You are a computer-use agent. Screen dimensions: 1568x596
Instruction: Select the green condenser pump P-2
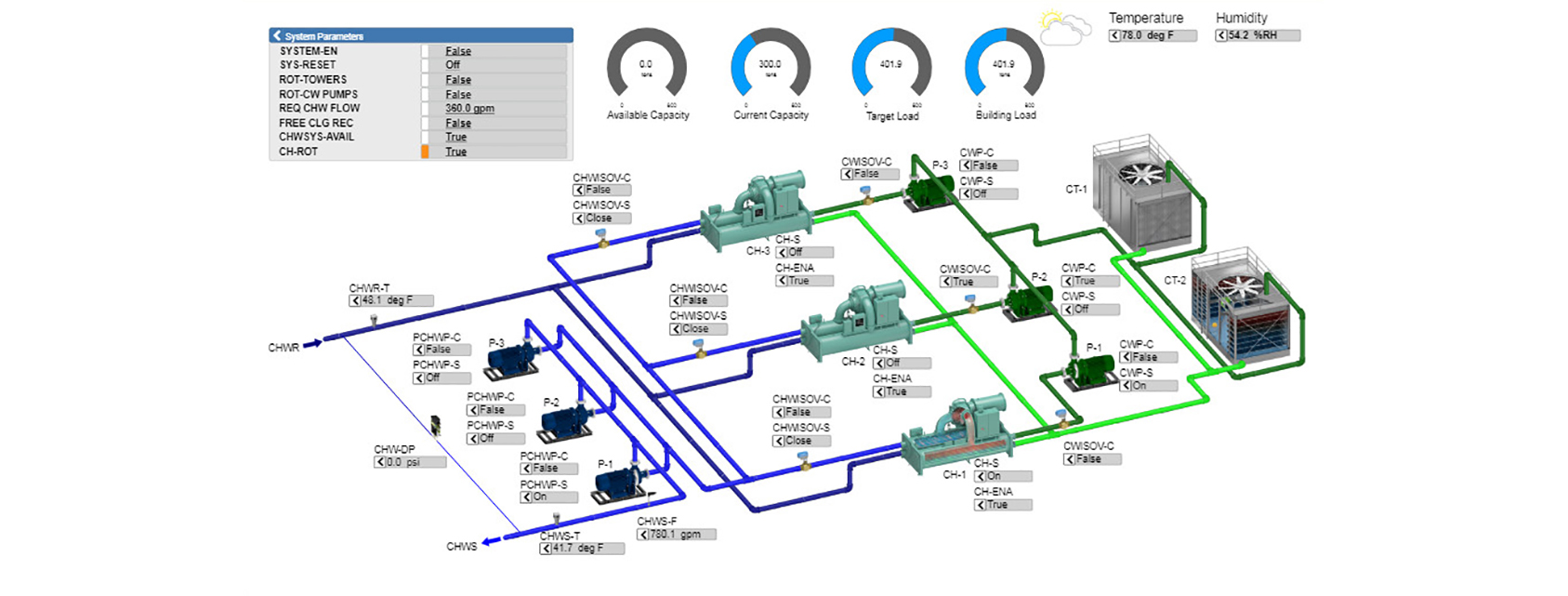click(1027, 301)
